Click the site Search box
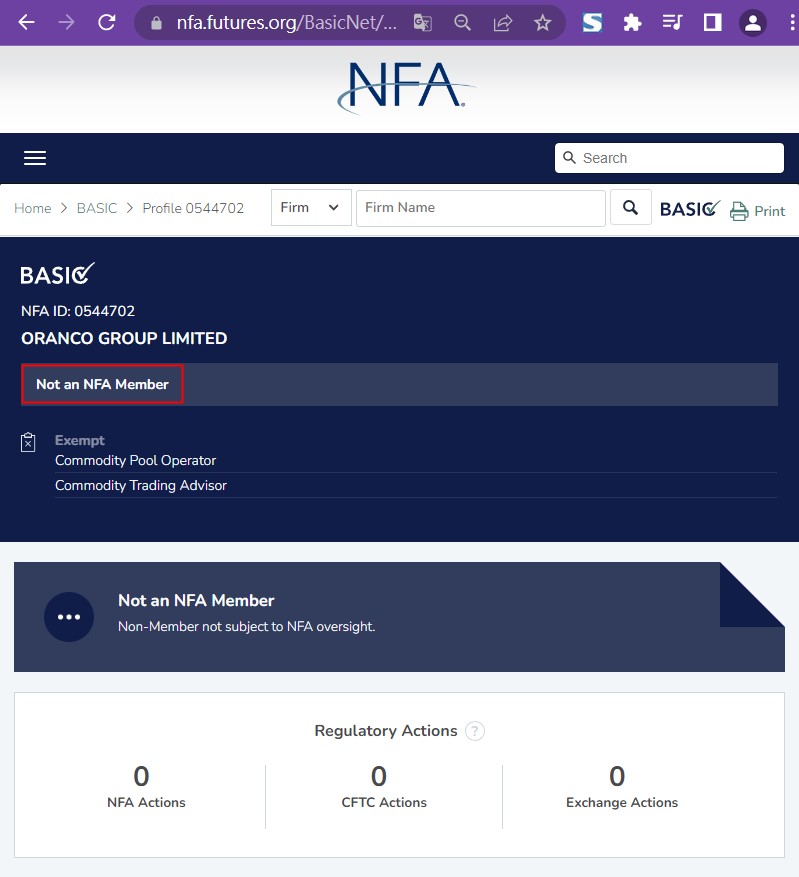Viewport: 799px width, 877px height. pyautogui.click(x=669, y=158)
